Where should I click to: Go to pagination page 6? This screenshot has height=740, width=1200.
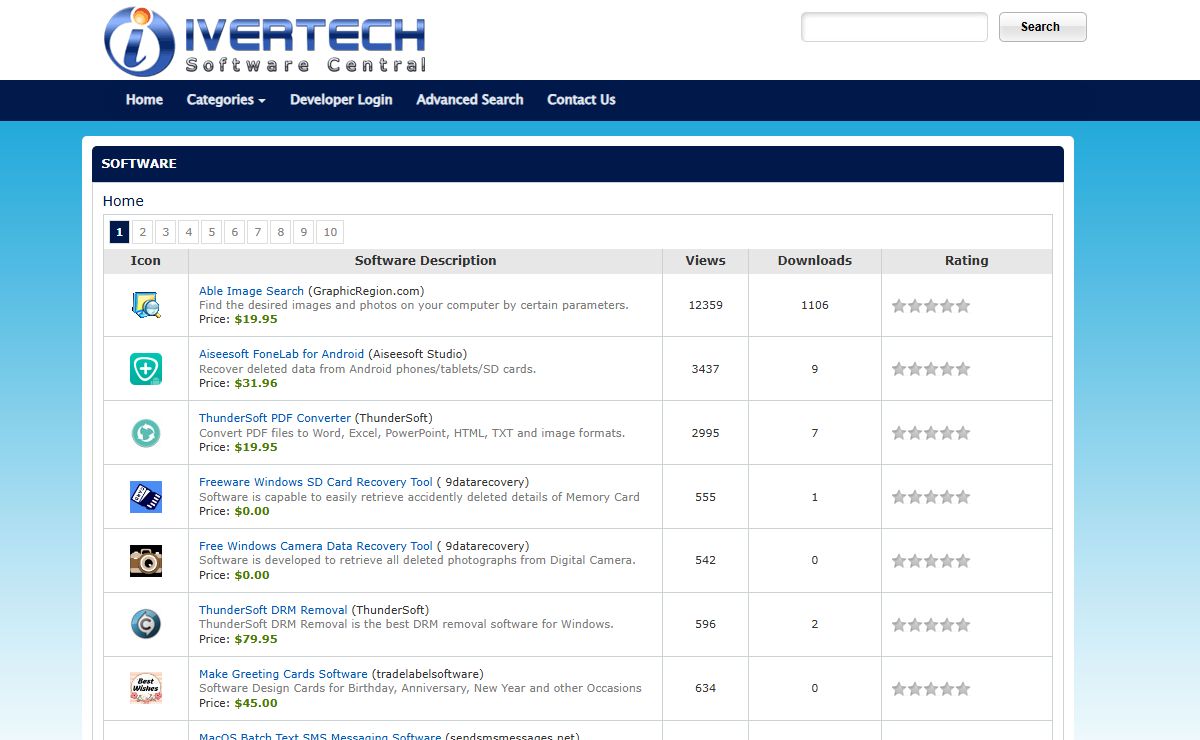pos(235,232)
